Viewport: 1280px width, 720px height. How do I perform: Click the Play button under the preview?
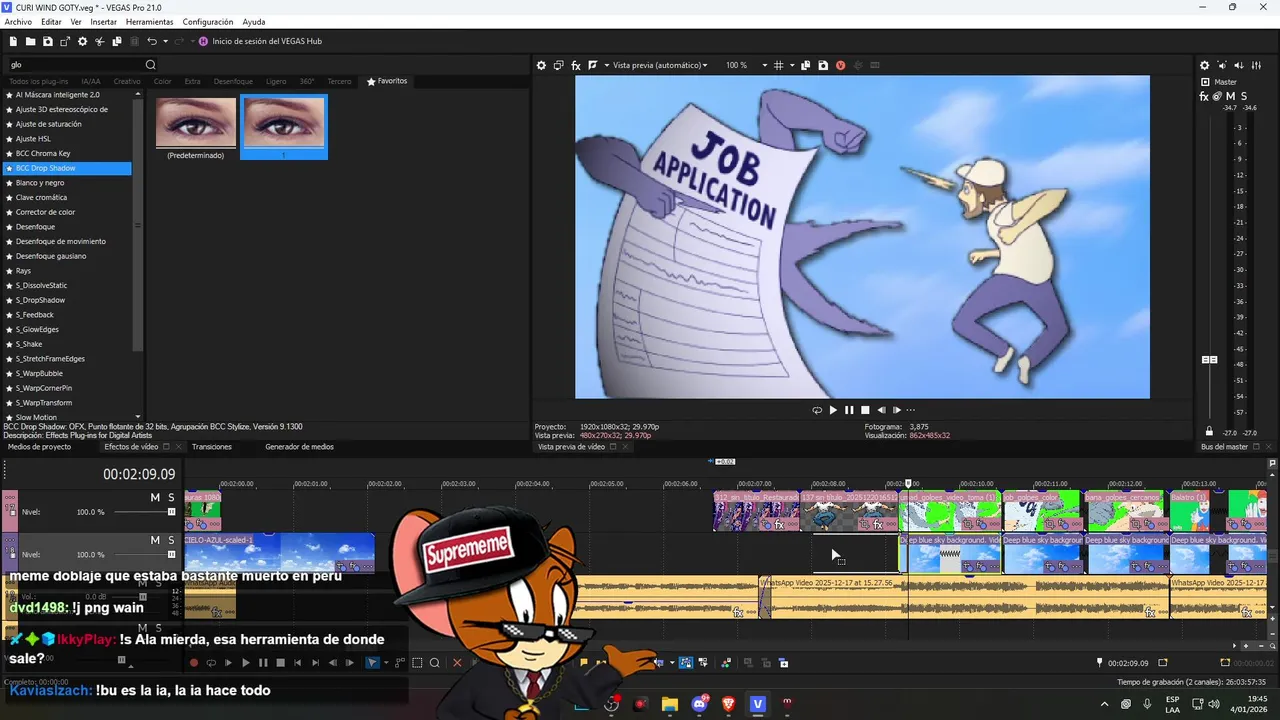point(833,410)
